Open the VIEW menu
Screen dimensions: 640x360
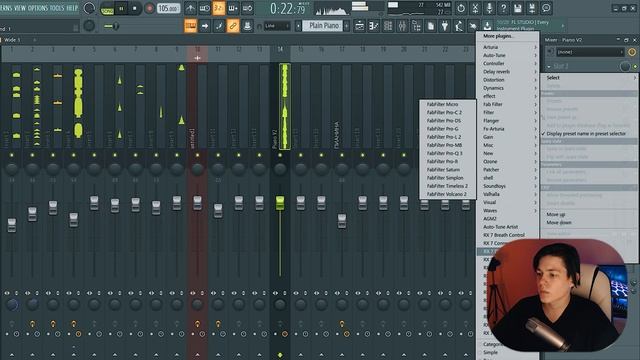point(20,8)
